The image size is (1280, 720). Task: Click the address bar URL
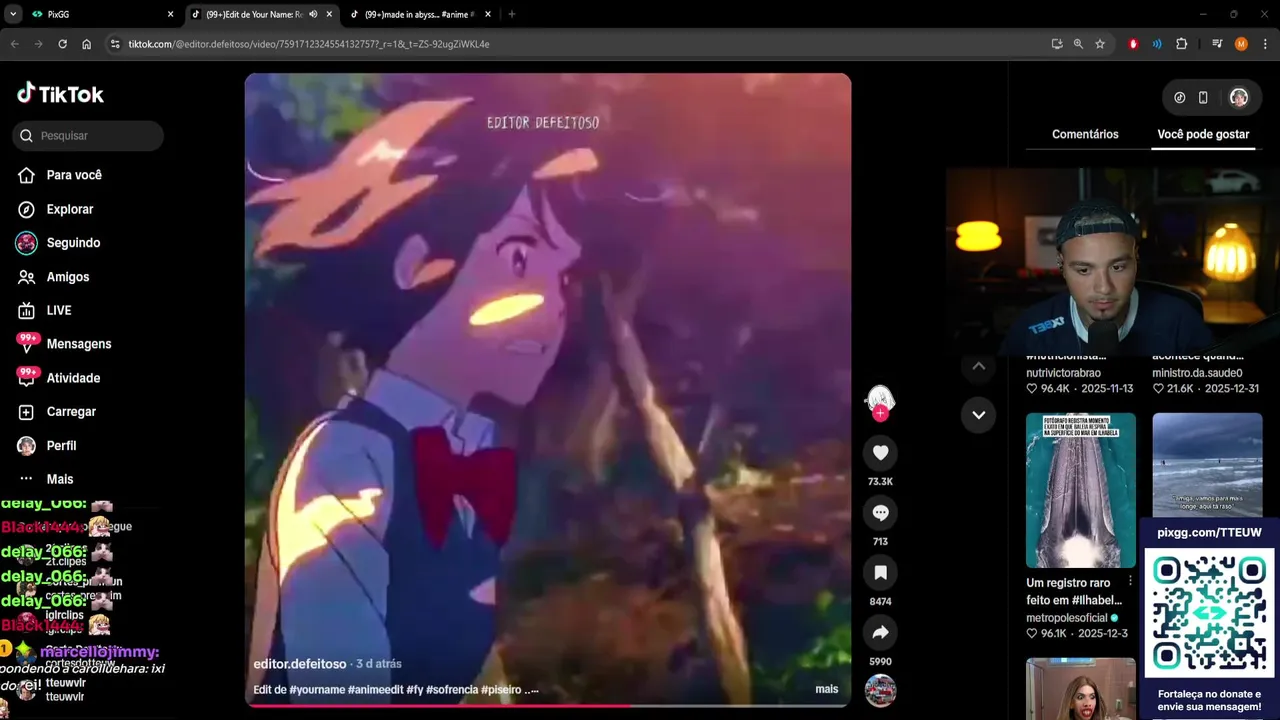tap(309, 44)
